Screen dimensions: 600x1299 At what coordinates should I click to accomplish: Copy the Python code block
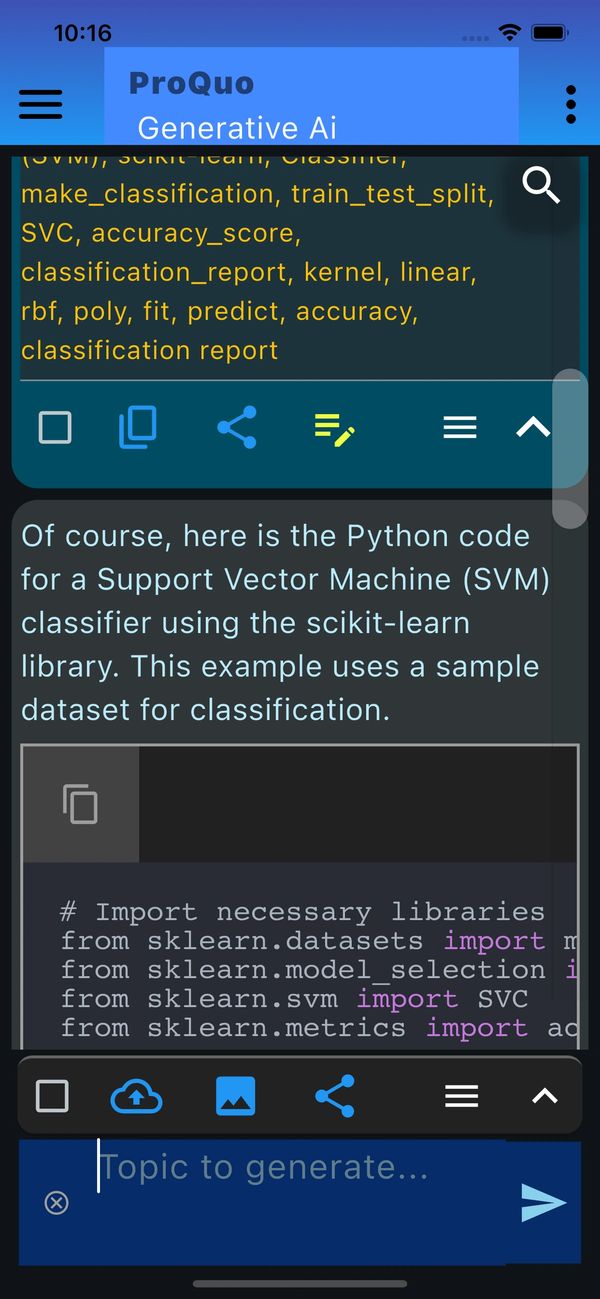(x=80, y=804)
